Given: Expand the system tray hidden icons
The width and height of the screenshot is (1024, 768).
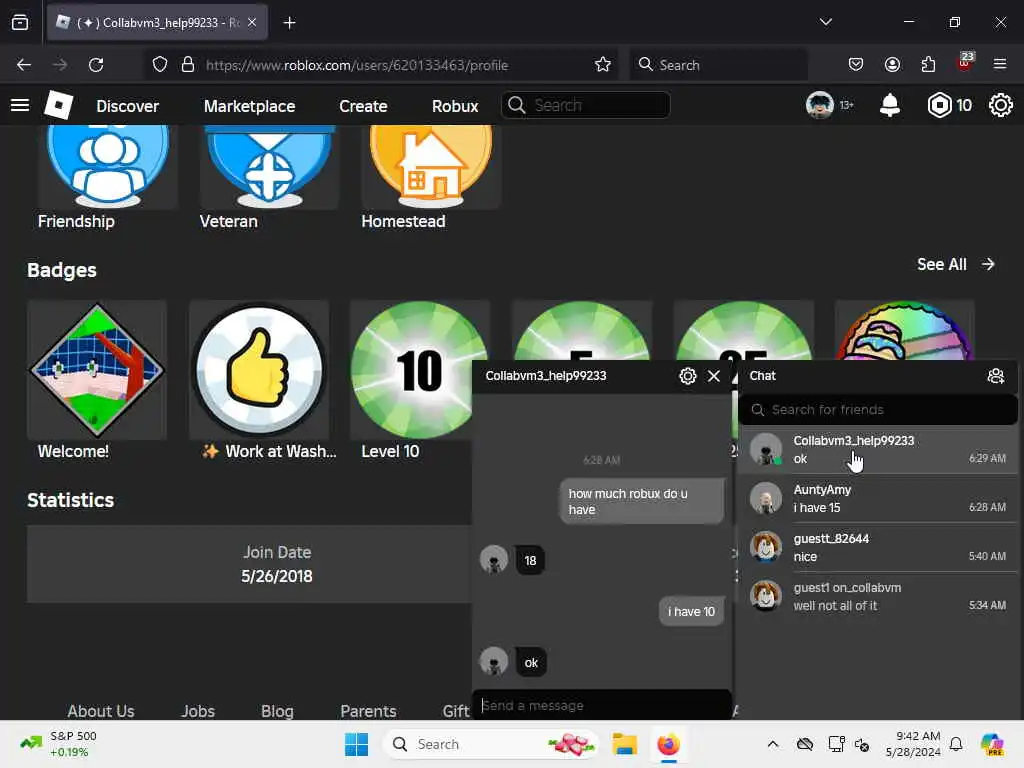Looking at the screenshot, I should pos(773,744).
